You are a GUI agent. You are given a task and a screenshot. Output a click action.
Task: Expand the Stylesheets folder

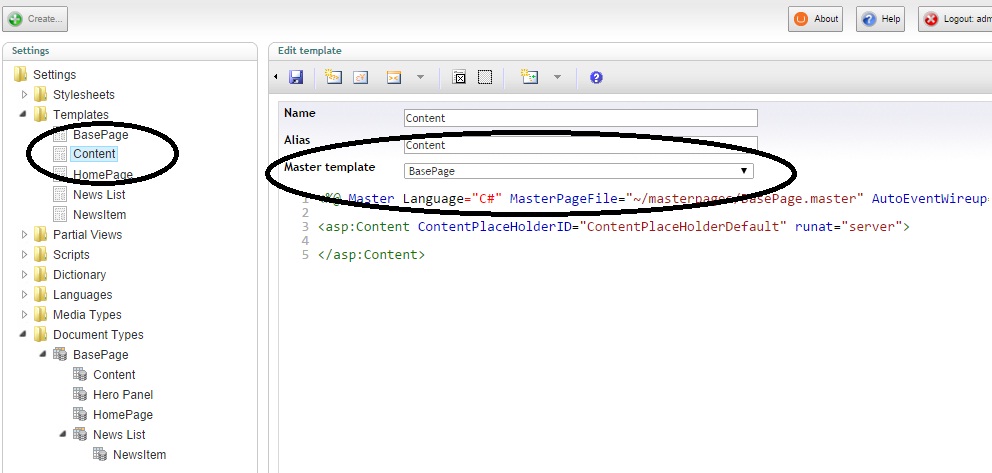point(25,95)
